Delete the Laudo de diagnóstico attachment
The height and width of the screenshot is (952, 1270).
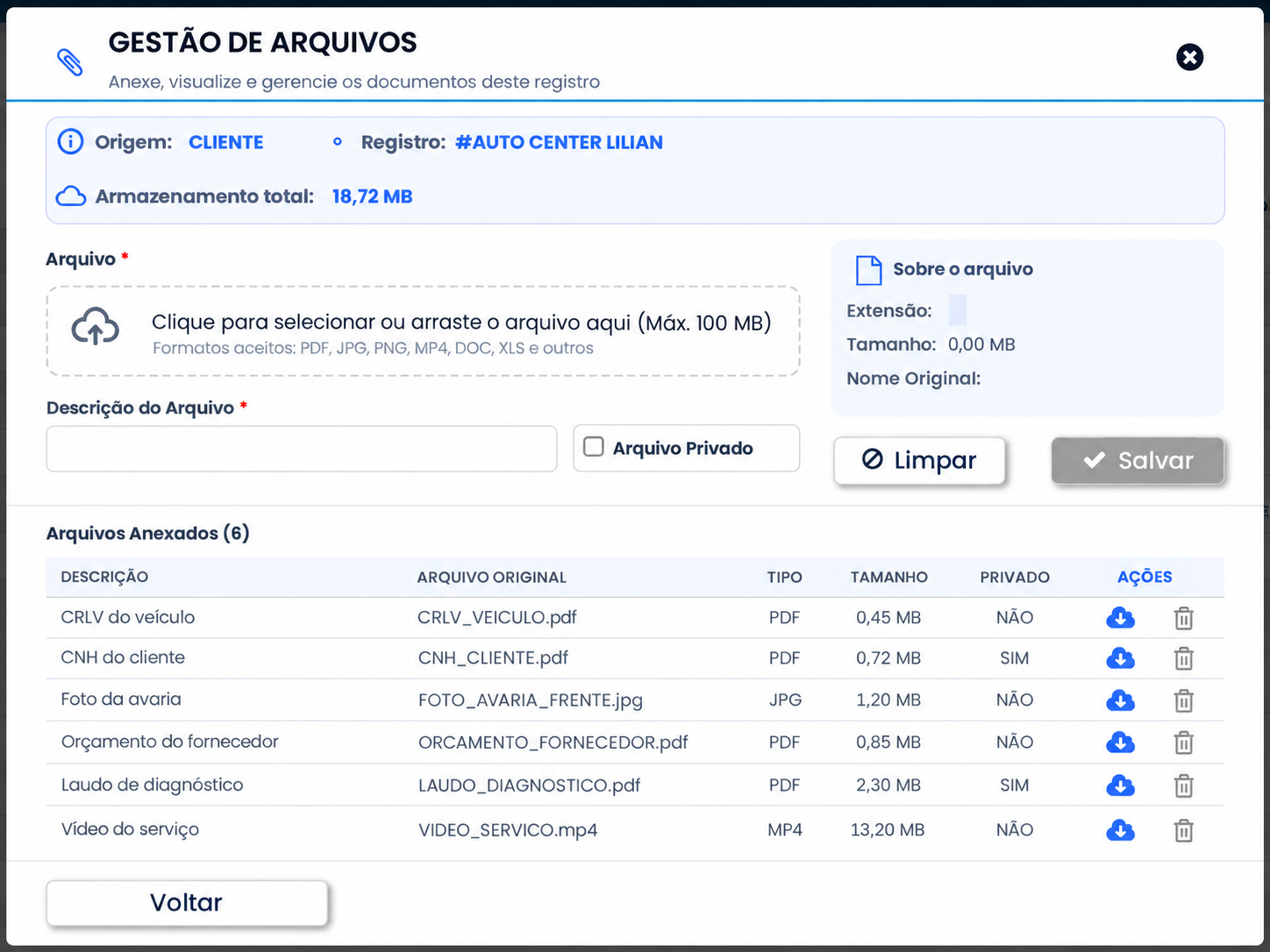[1183, 785]
